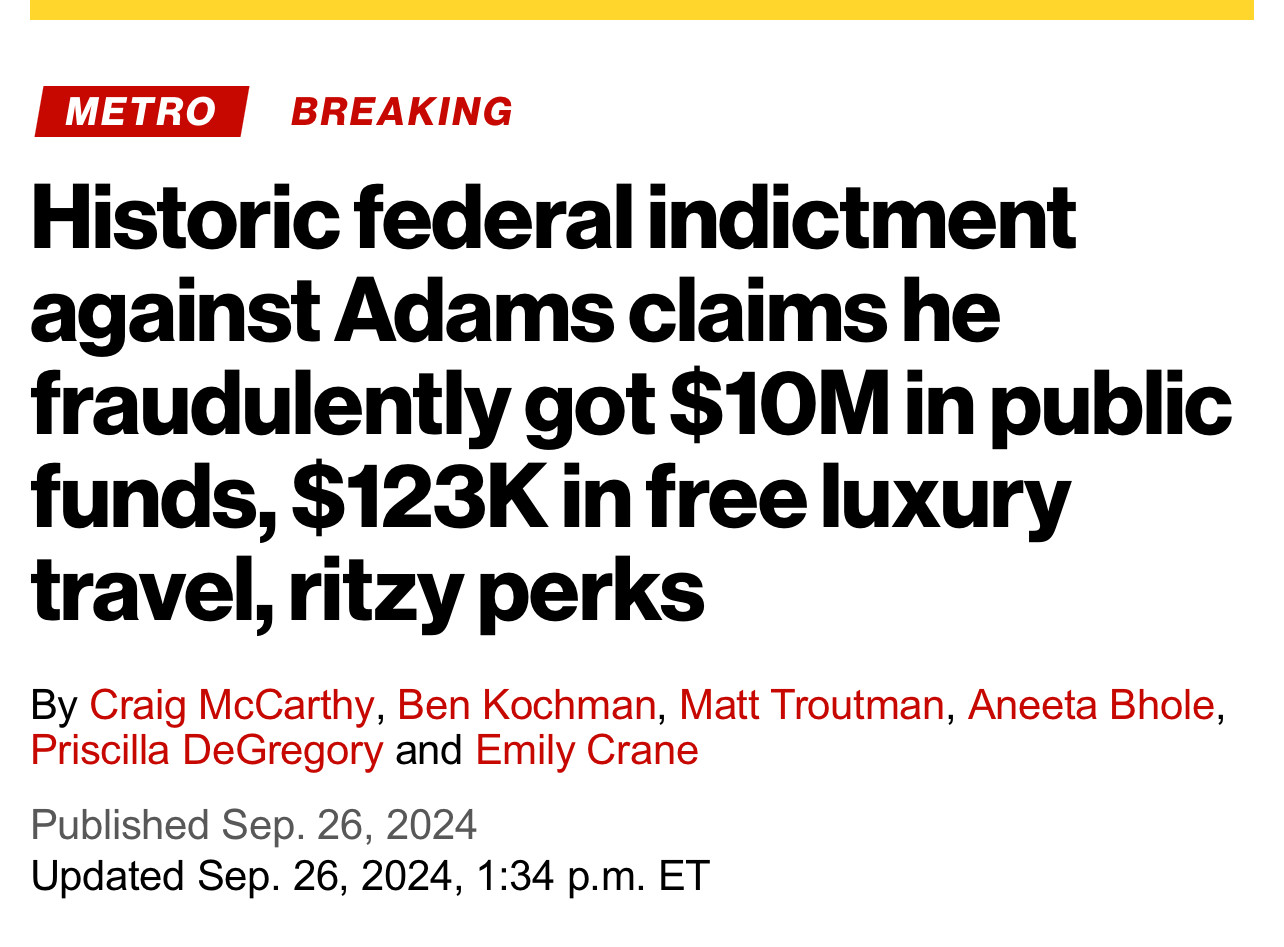Click the BREAKING label
Screen dimensions: 1284x947
coord(401,111)
